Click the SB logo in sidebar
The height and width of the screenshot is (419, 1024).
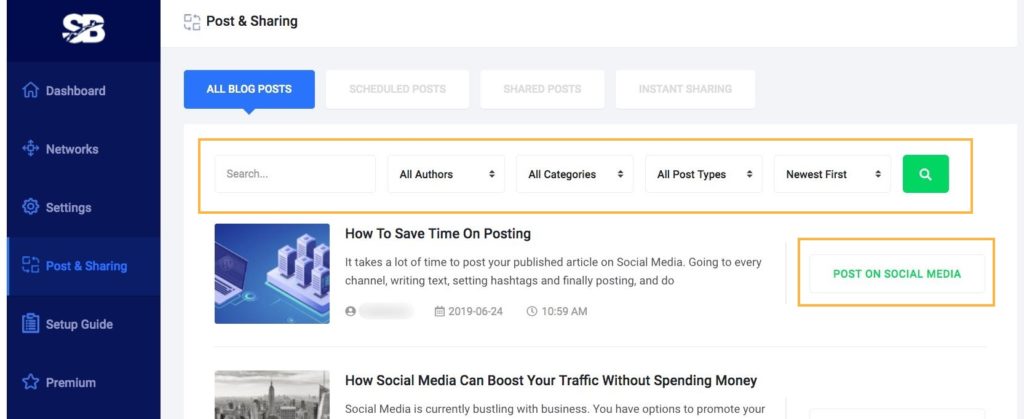(x=84, y=29)
